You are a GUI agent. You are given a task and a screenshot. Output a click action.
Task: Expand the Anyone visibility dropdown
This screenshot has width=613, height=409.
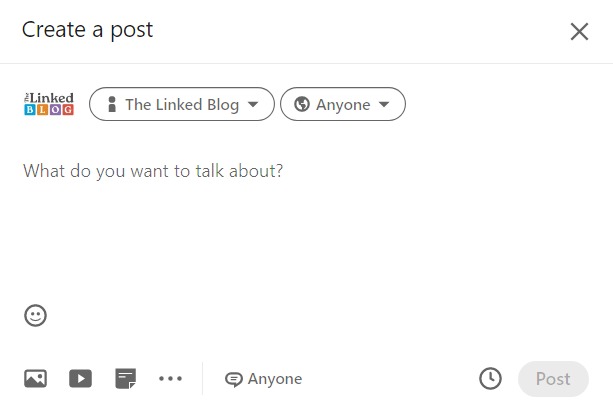coord(343,104)
